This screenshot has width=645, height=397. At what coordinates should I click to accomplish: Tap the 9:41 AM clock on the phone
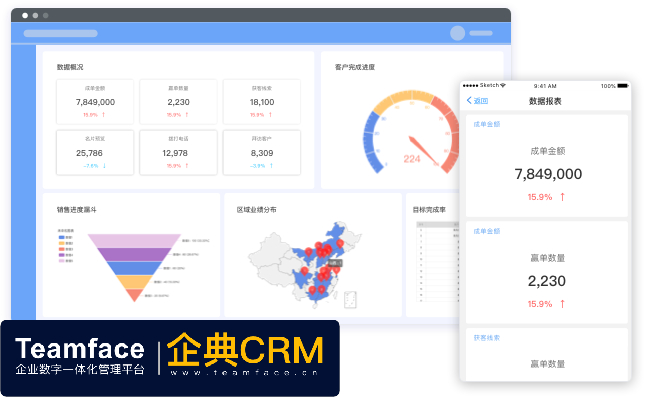click(545, 86)
